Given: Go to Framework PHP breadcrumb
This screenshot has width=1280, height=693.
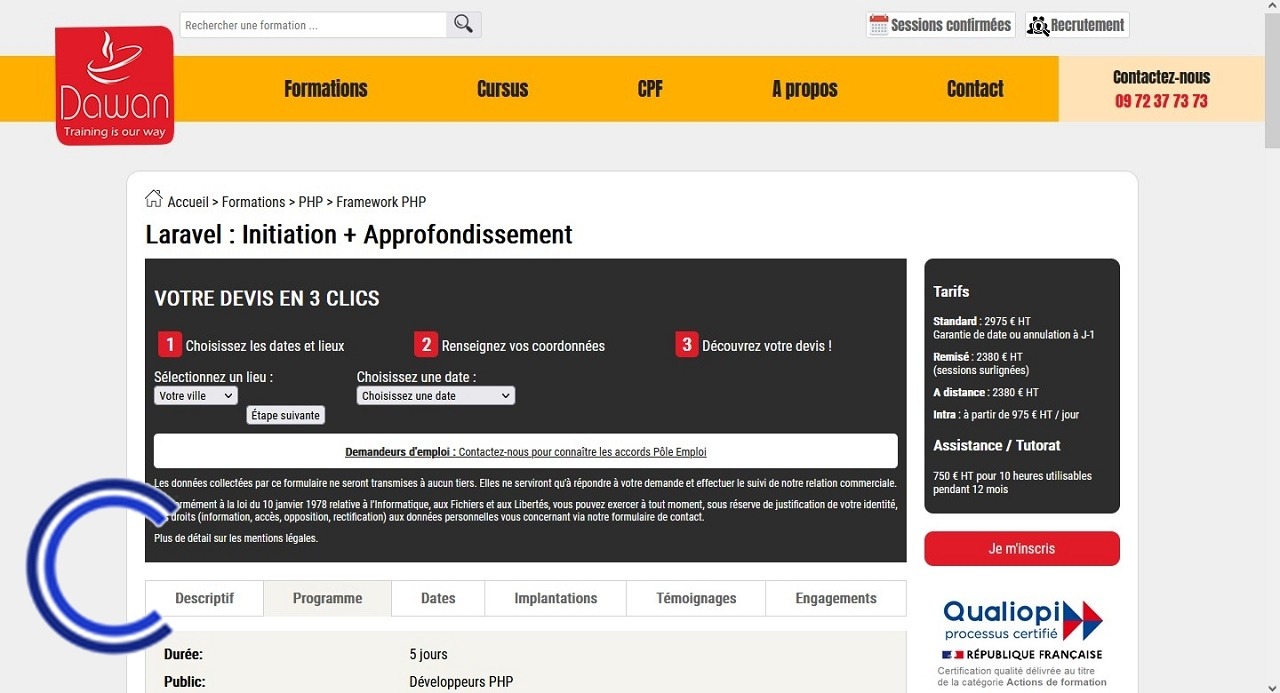Looking at the screenshot, I should pos(381,202).
